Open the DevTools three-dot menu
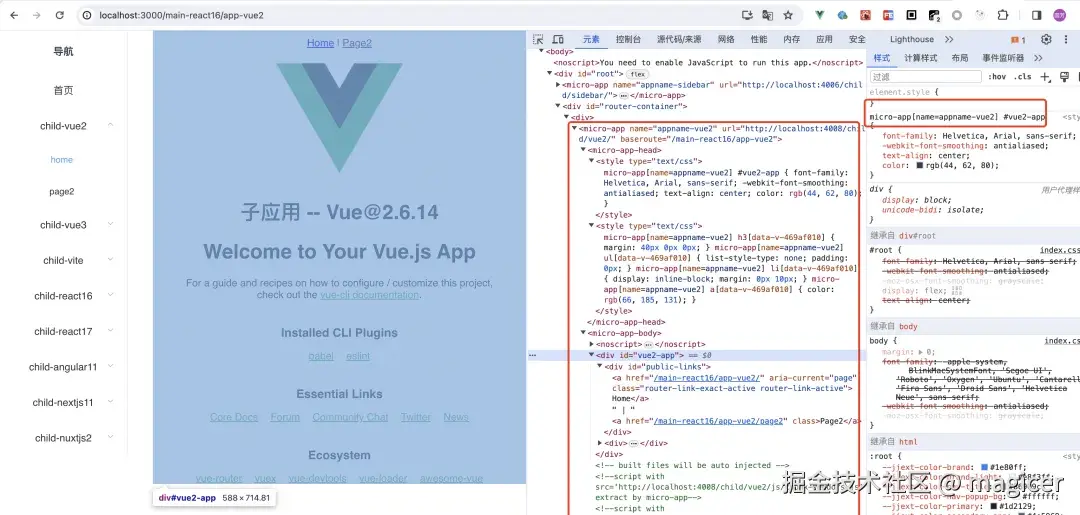Image resolution: width=1080 pixels, height=515 pixels. 1066,39
